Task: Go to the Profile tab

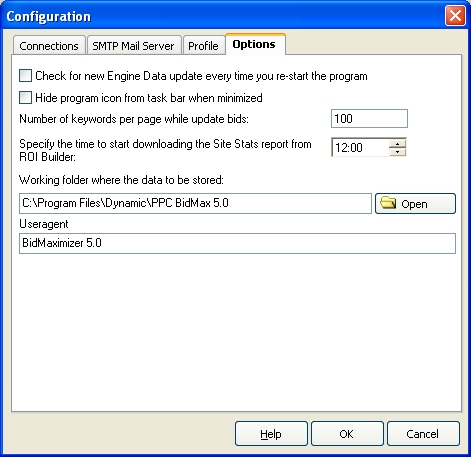Action: point(203,46)
